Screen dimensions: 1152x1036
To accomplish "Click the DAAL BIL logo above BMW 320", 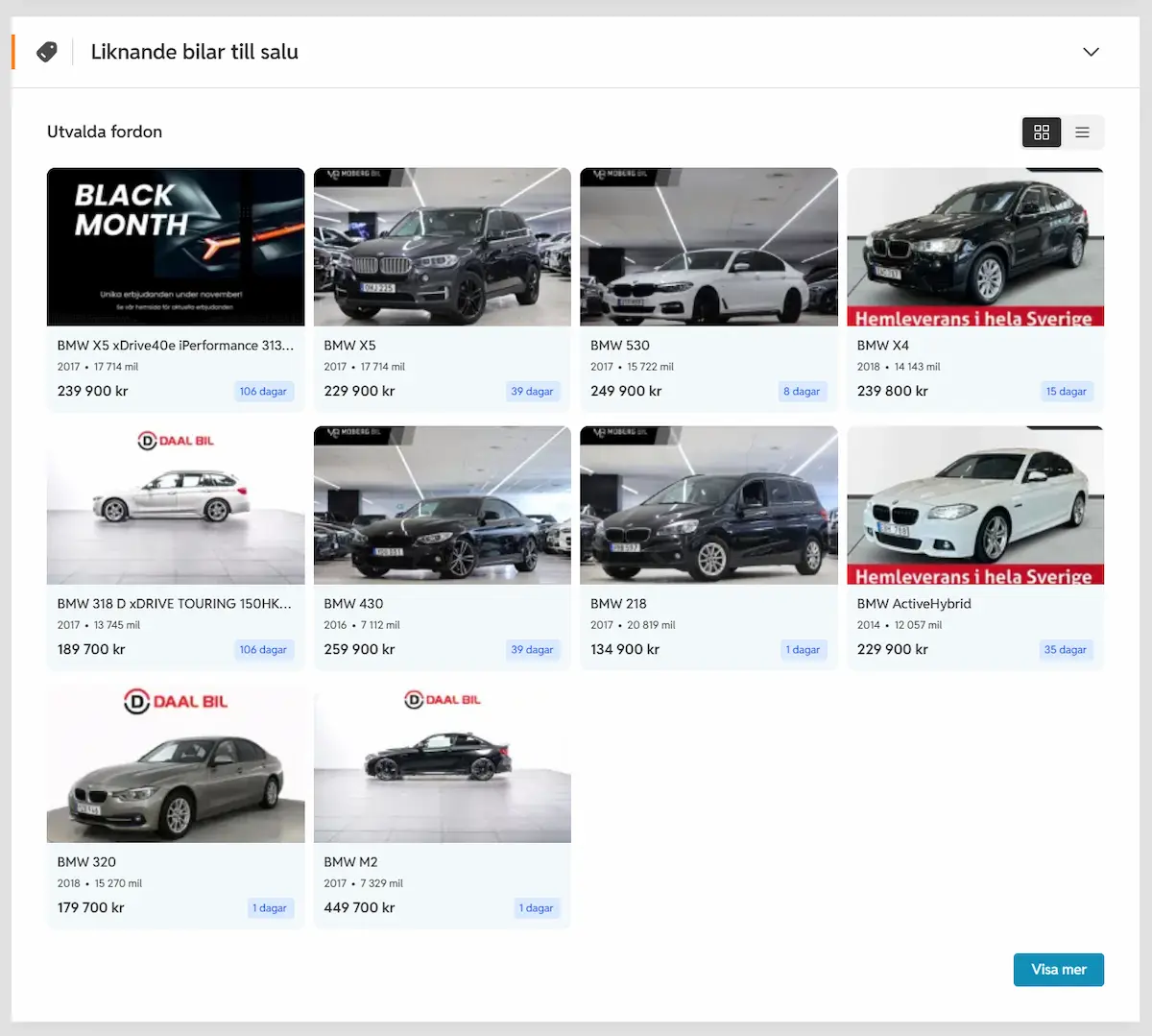I will coord(176,702).
